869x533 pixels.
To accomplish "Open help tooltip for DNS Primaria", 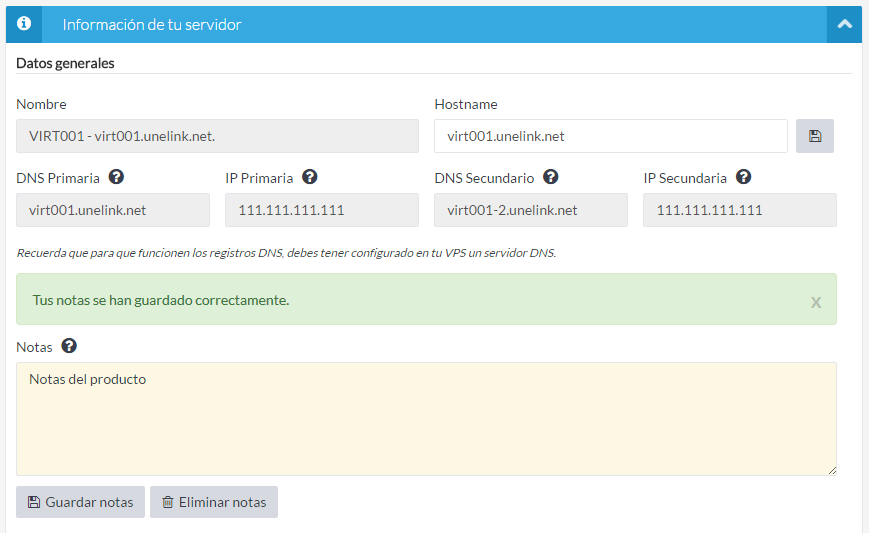I will coord(116,177).
